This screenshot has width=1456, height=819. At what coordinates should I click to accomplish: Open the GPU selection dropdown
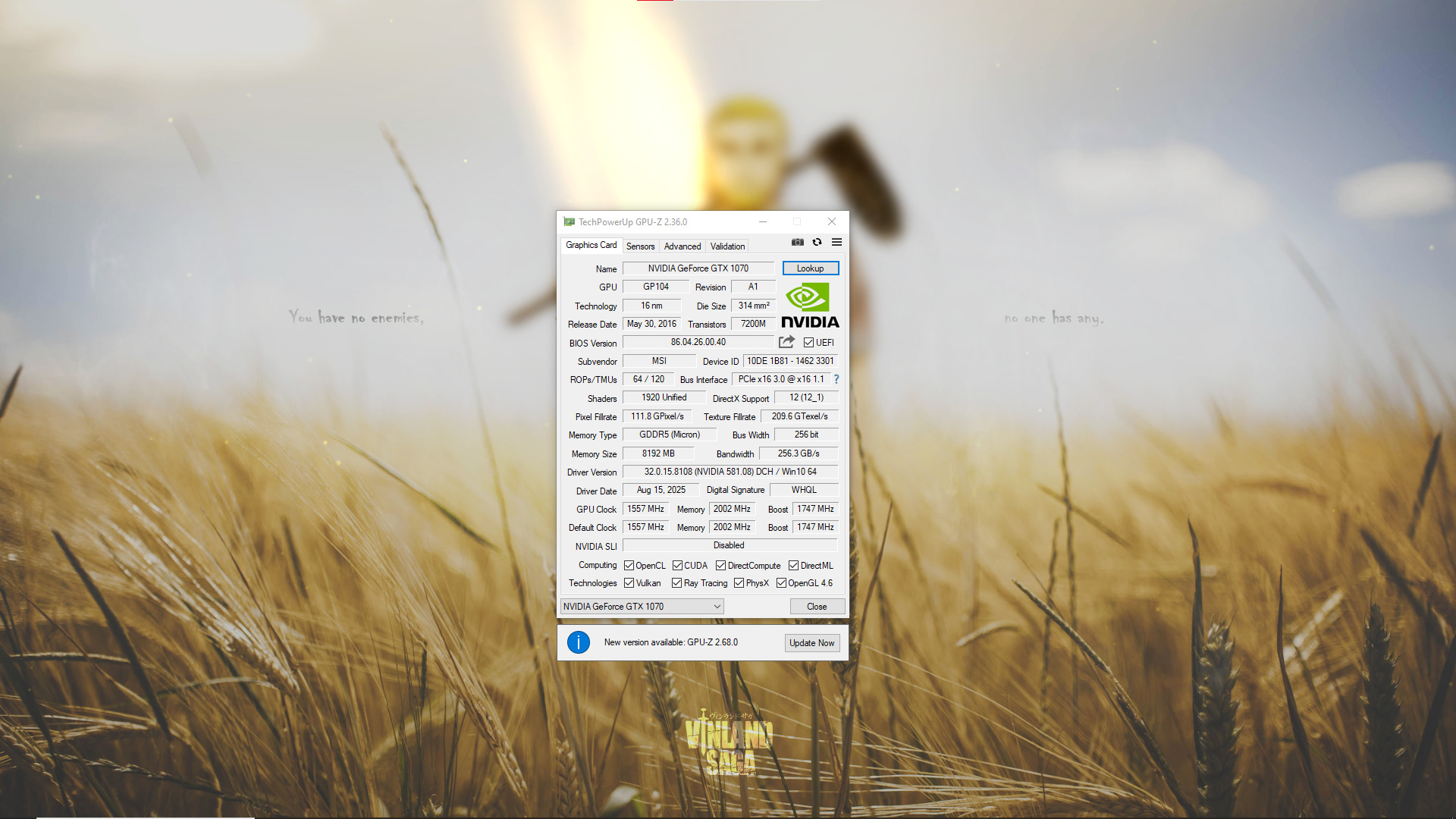pyautogui.click(x=642, y=607)
